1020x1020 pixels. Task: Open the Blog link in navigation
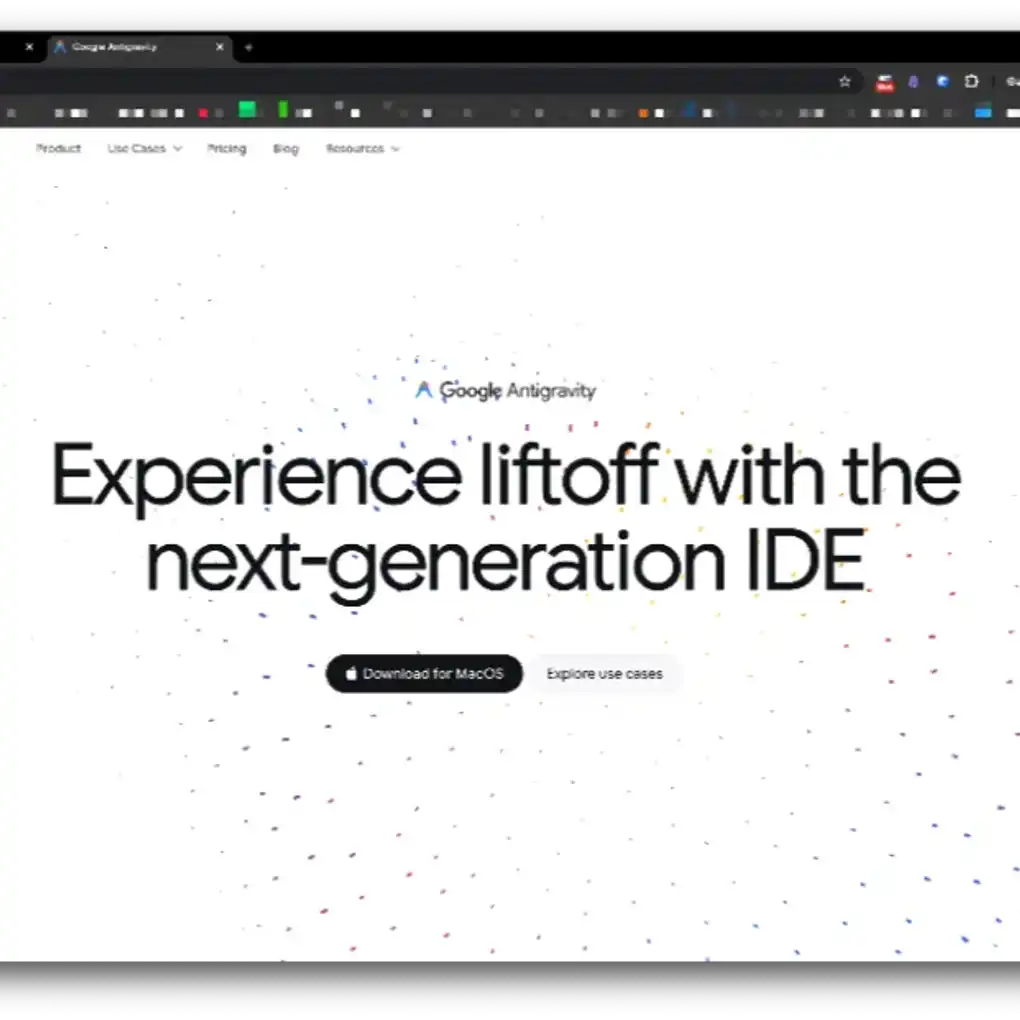tap(286, 149)
